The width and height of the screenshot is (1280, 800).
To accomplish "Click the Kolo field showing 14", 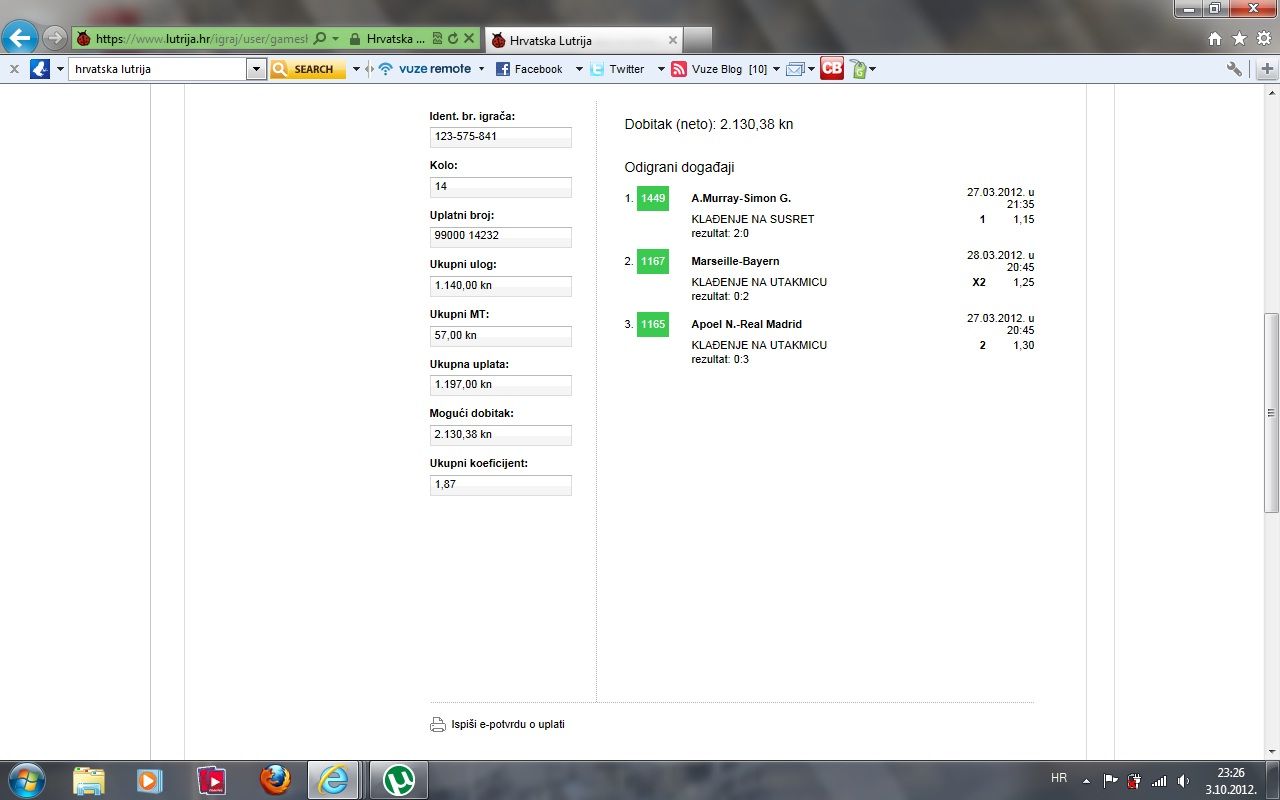I will 501,187.
